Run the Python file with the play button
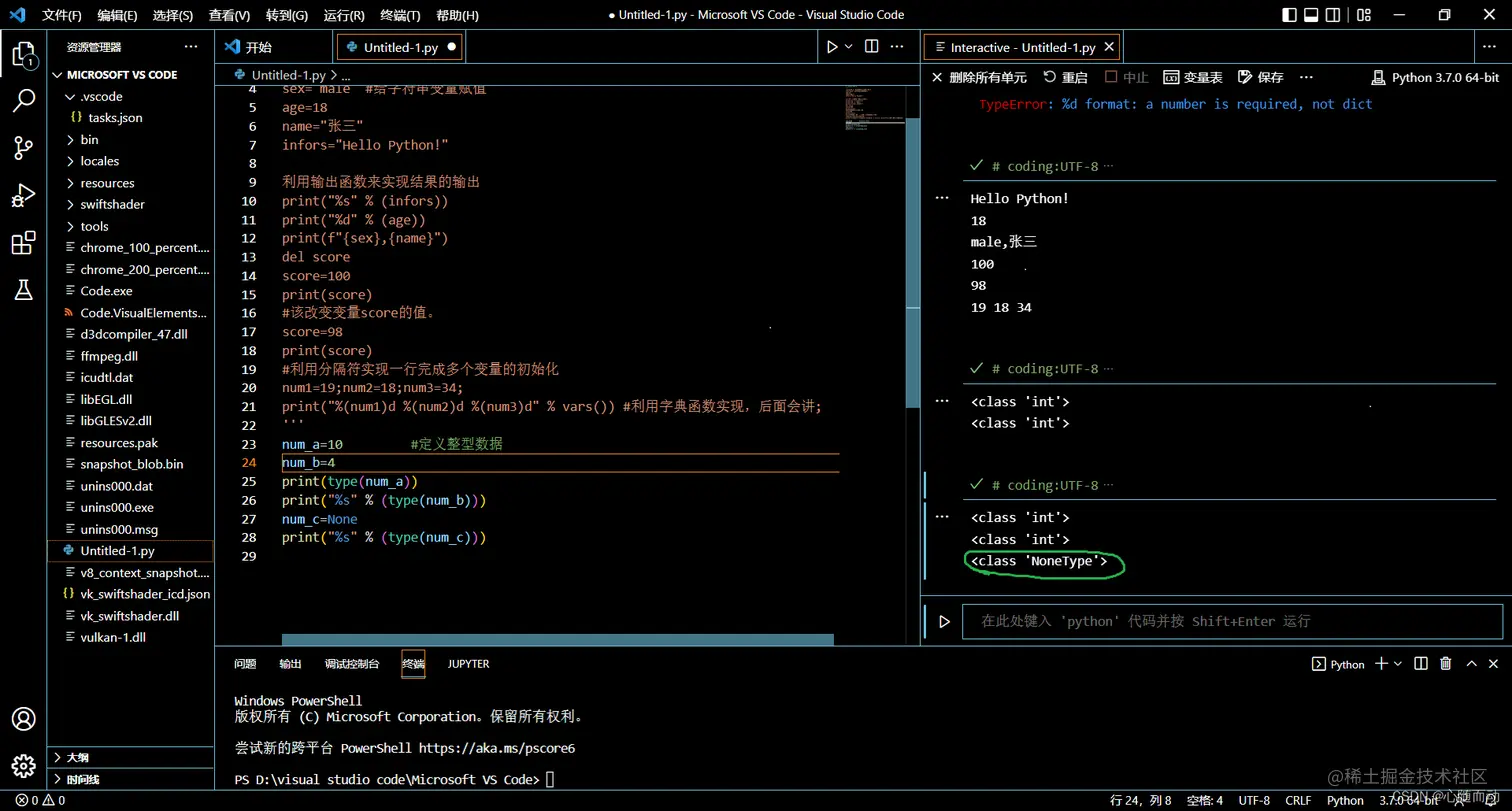Screen dimensions: 1512x811 click(x=831, y=47)
